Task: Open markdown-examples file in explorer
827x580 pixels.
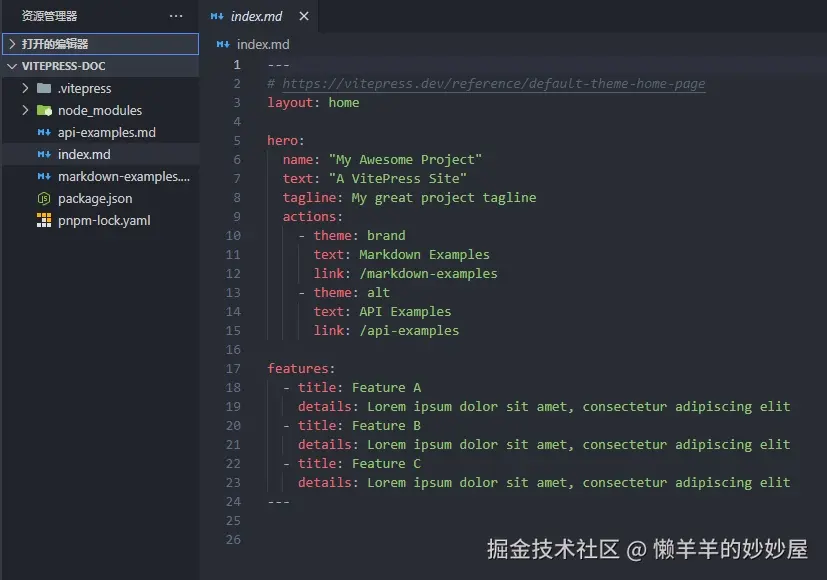Action: (124, 177)
